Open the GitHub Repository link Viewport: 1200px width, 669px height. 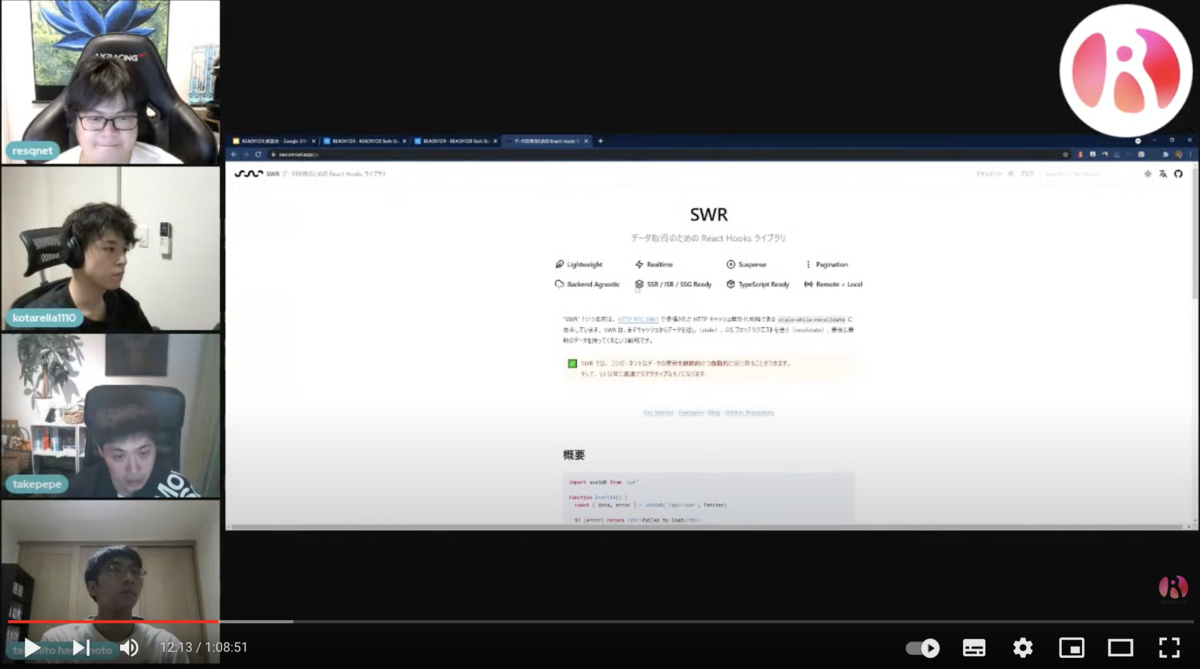[x=749, y=412]
